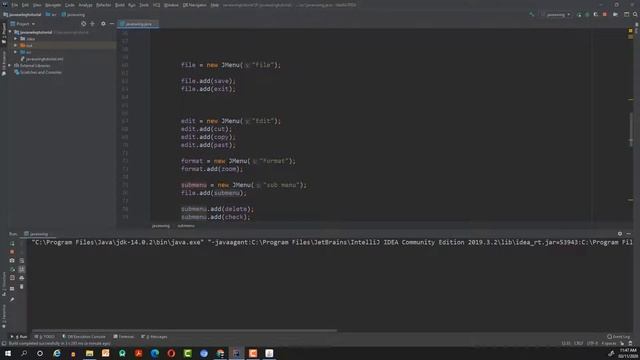
Task: Click the expand-all icon in the Project panel
Action: (x=93, y=24)
